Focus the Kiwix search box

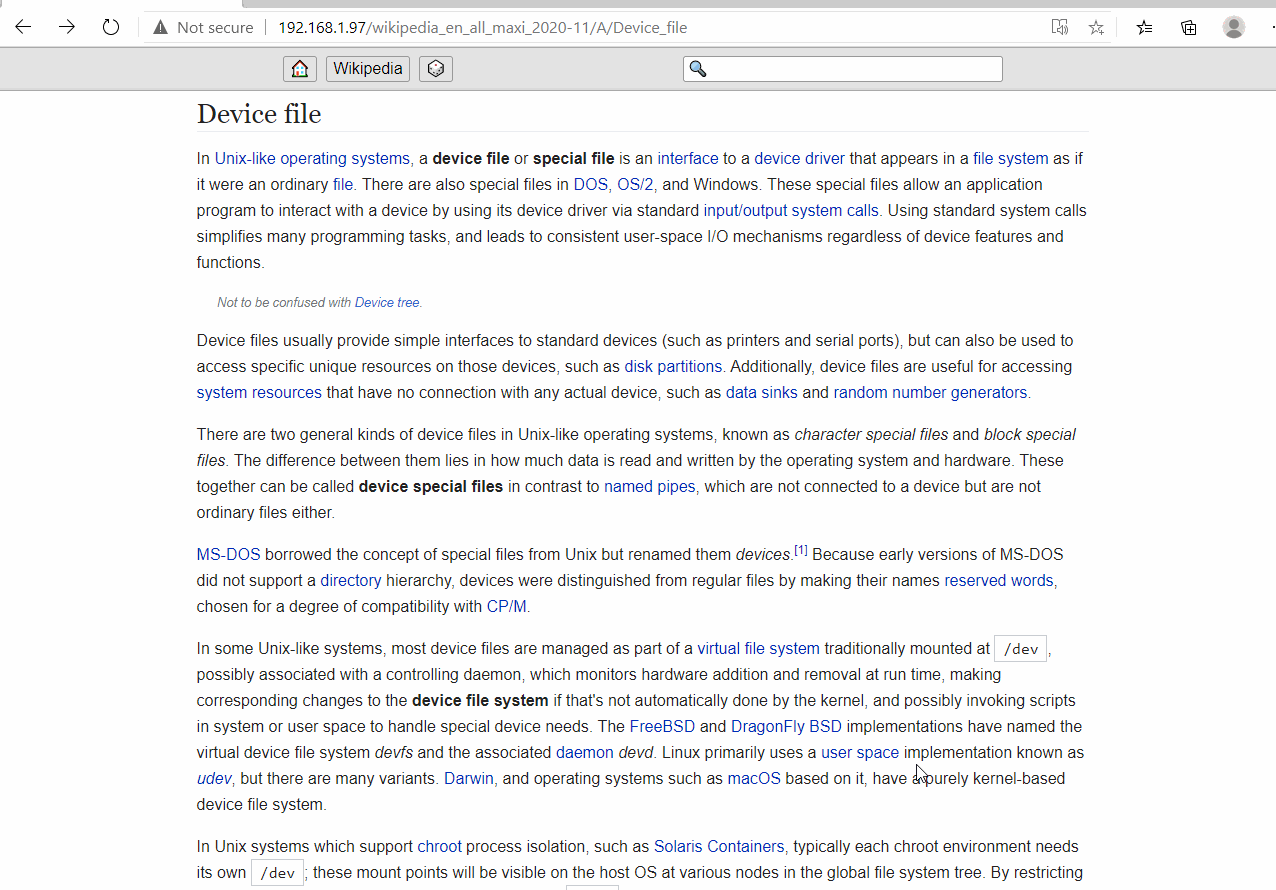[x=843, y=69]
